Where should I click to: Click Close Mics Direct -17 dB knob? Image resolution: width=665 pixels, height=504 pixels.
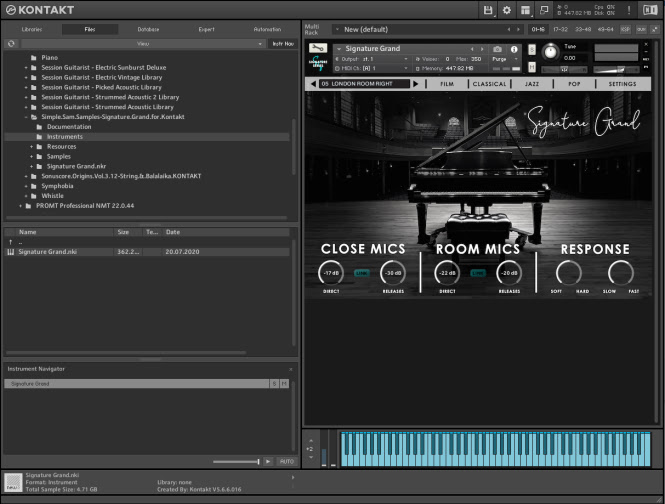pos(331,273)
